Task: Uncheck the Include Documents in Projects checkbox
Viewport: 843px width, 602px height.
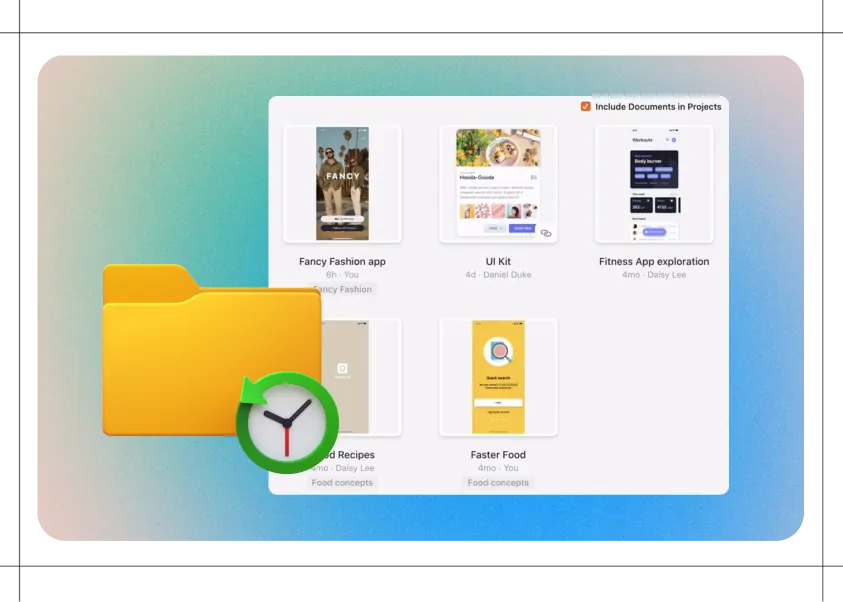Action: point(586,107)
